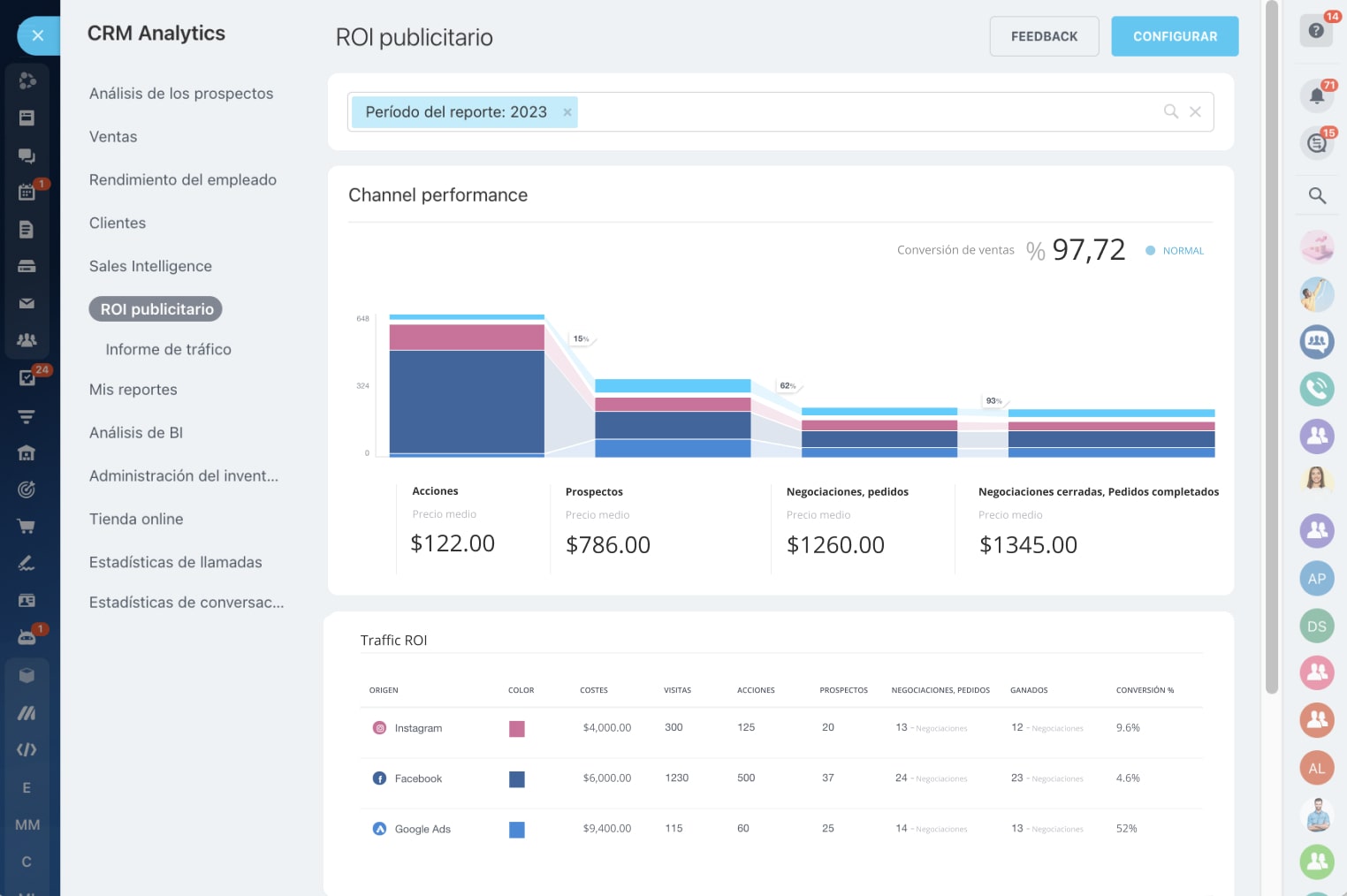Open the calendar icon in left sidebar
Viewport: 1347px width, 896px height.
[27, 192]
